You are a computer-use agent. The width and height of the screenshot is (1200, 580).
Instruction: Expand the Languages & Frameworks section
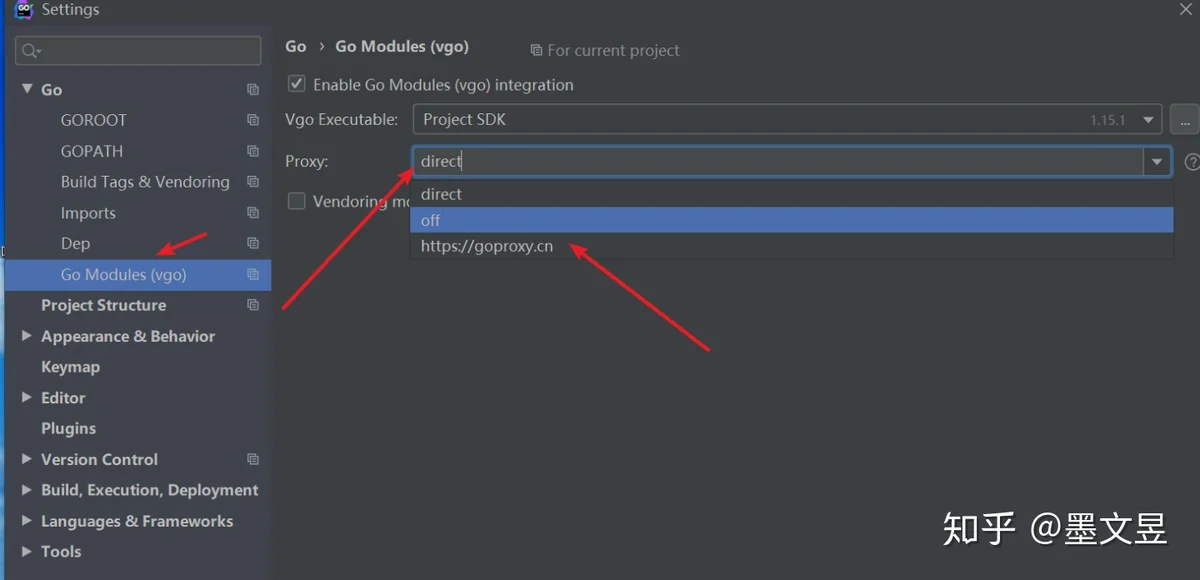tap(27, 521)
